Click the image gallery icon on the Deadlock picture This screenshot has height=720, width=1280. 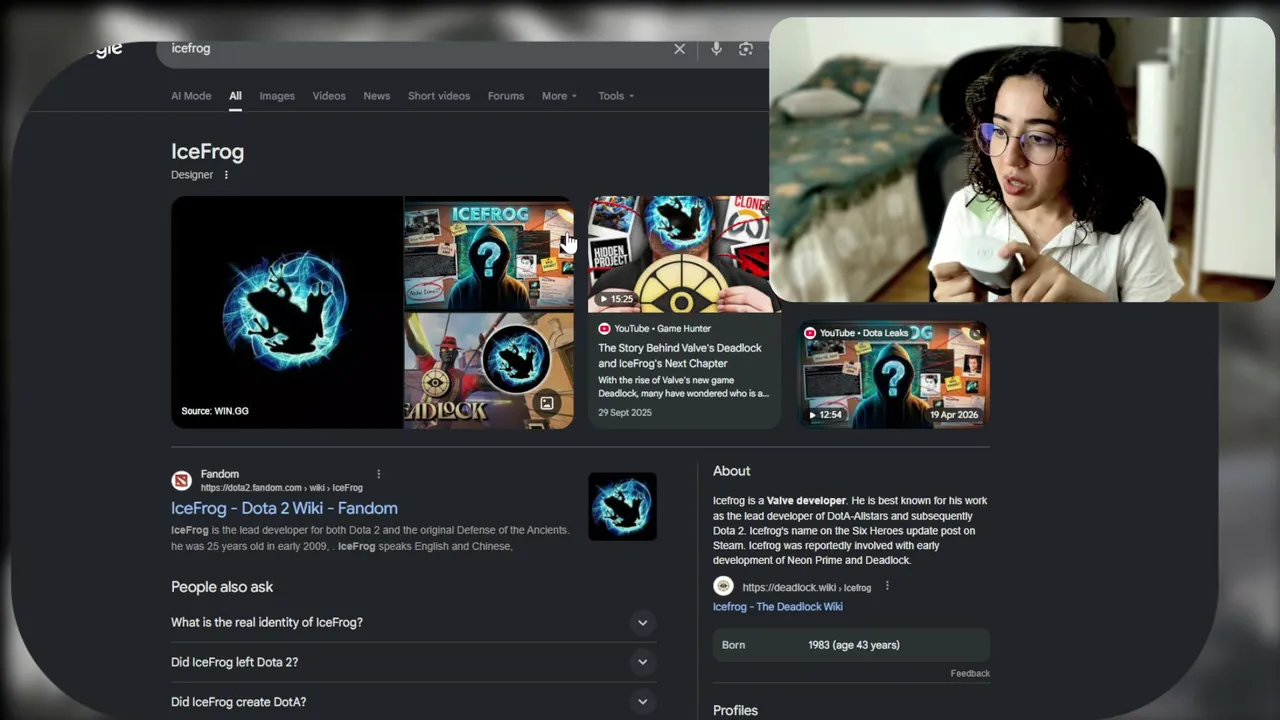pos(547,404)
